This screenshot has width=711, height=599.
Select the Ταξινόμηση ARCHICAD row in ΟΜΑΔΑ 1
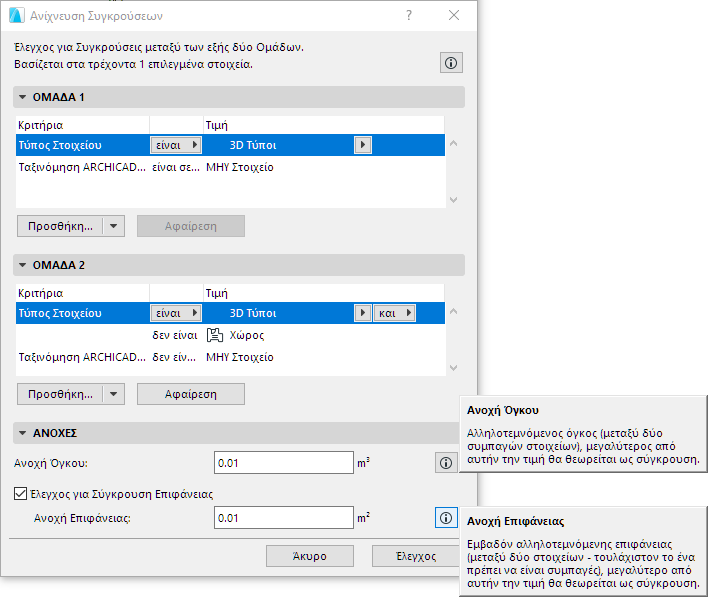[80, 167]
